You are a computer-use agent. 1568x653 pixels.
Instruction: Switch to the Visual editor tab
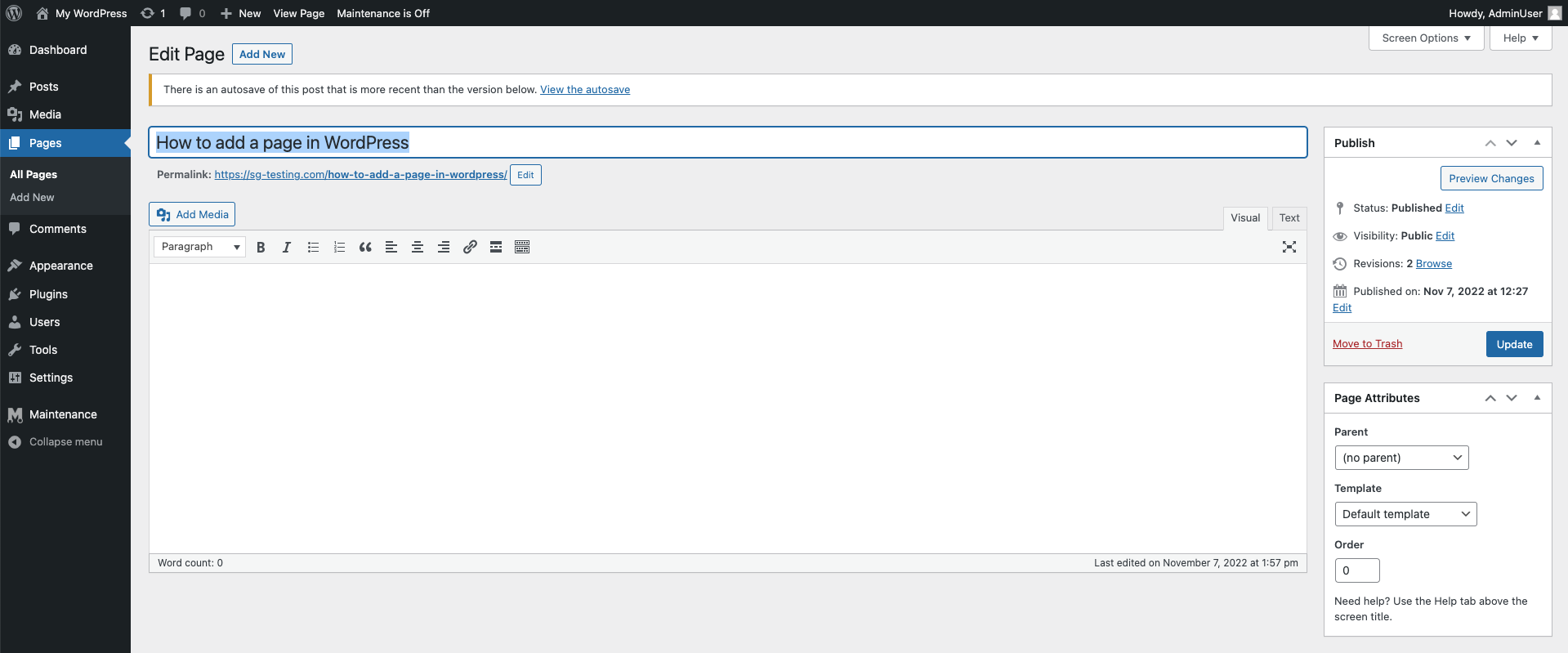tap(1245, 218)
